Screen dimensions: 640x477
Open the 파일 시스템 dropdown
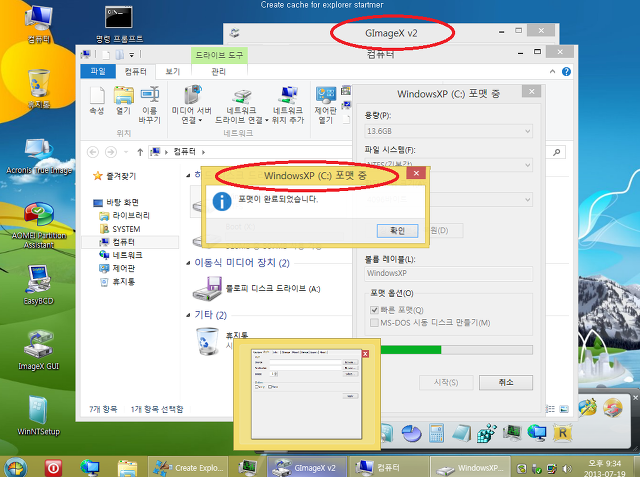click(448, 165)
